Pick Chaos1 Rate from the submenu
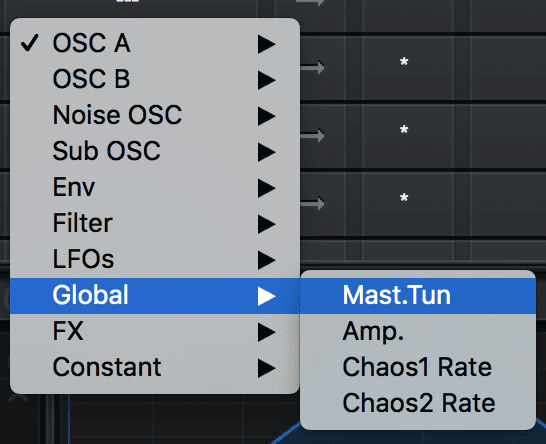546x444 pixels. point(418,368)
